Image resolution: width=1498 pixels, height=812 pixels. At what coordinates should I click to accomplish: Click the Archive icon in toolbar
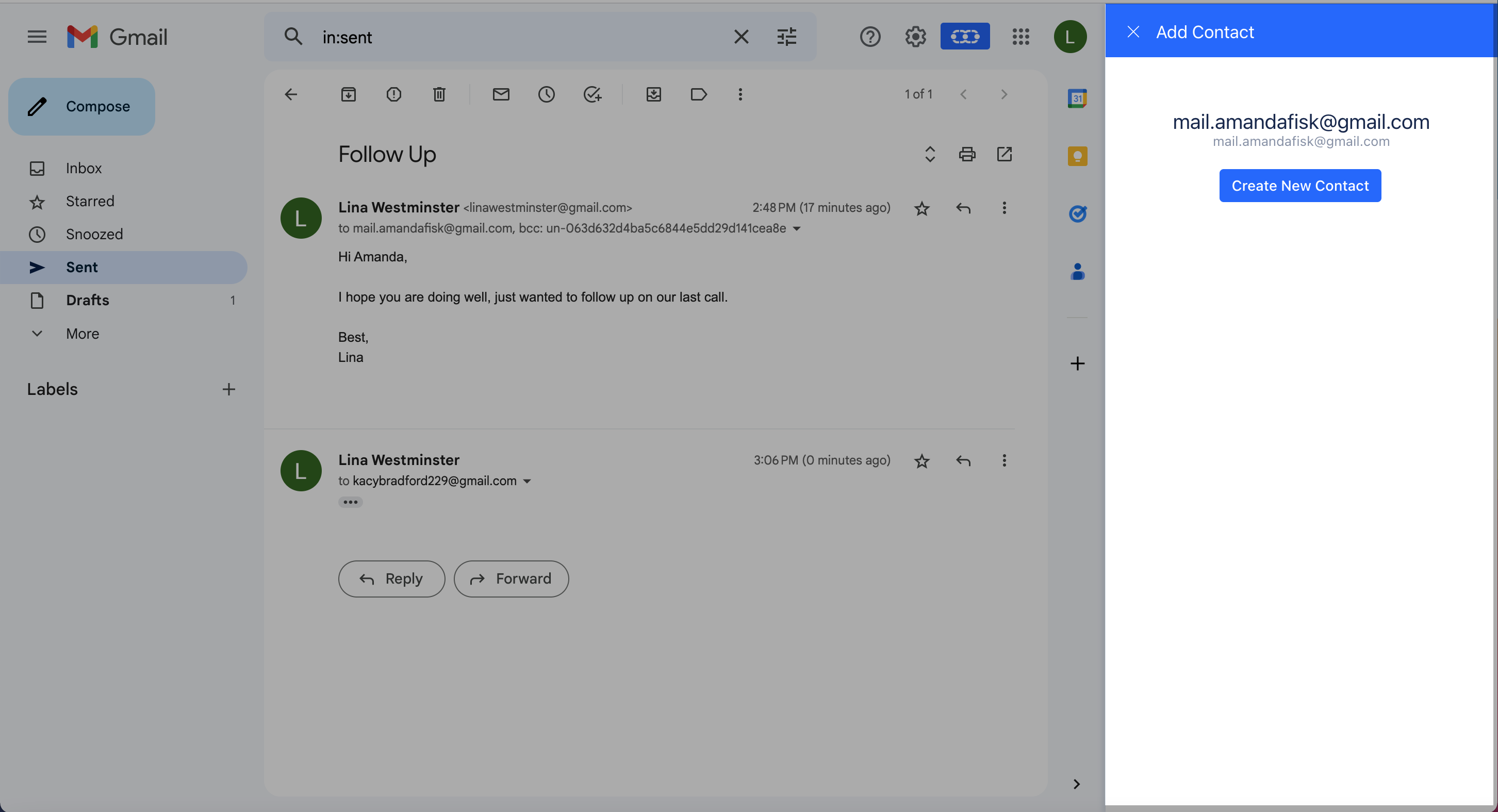[349, 94]
